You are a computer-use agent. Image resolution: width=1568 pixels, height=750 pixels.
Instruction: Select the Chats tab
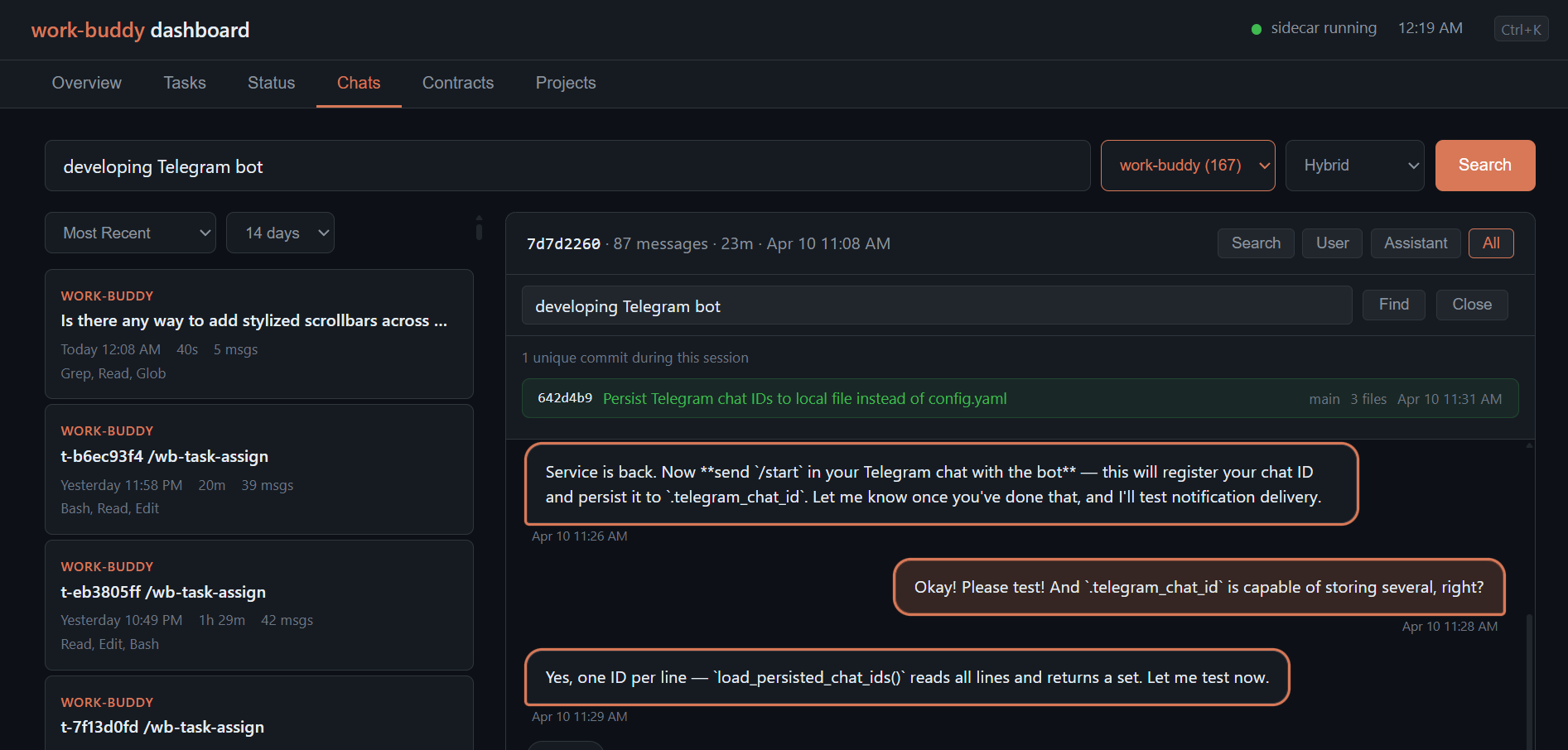tap(359, 83)
